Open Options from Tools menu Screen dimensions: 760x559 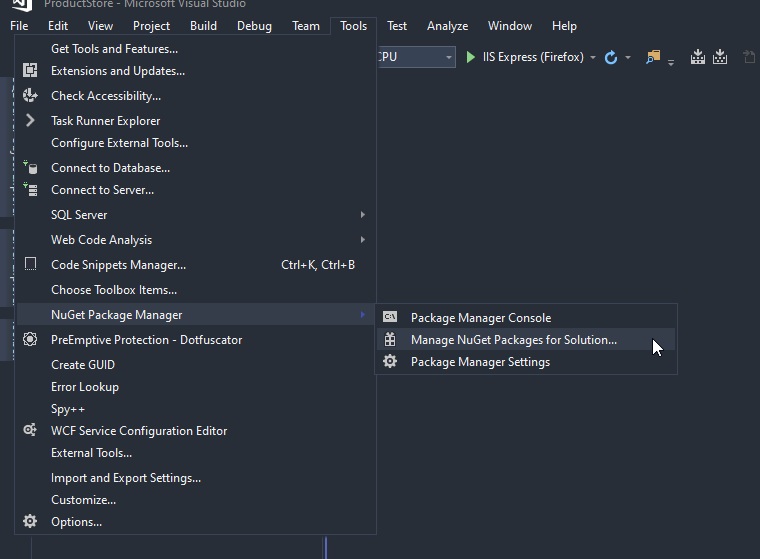(196, 522)
